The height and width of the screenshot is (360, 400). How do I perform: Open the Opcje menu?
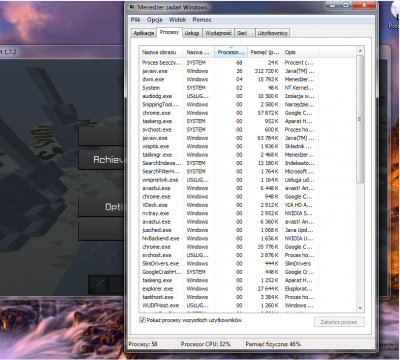(x=155, y=20)
